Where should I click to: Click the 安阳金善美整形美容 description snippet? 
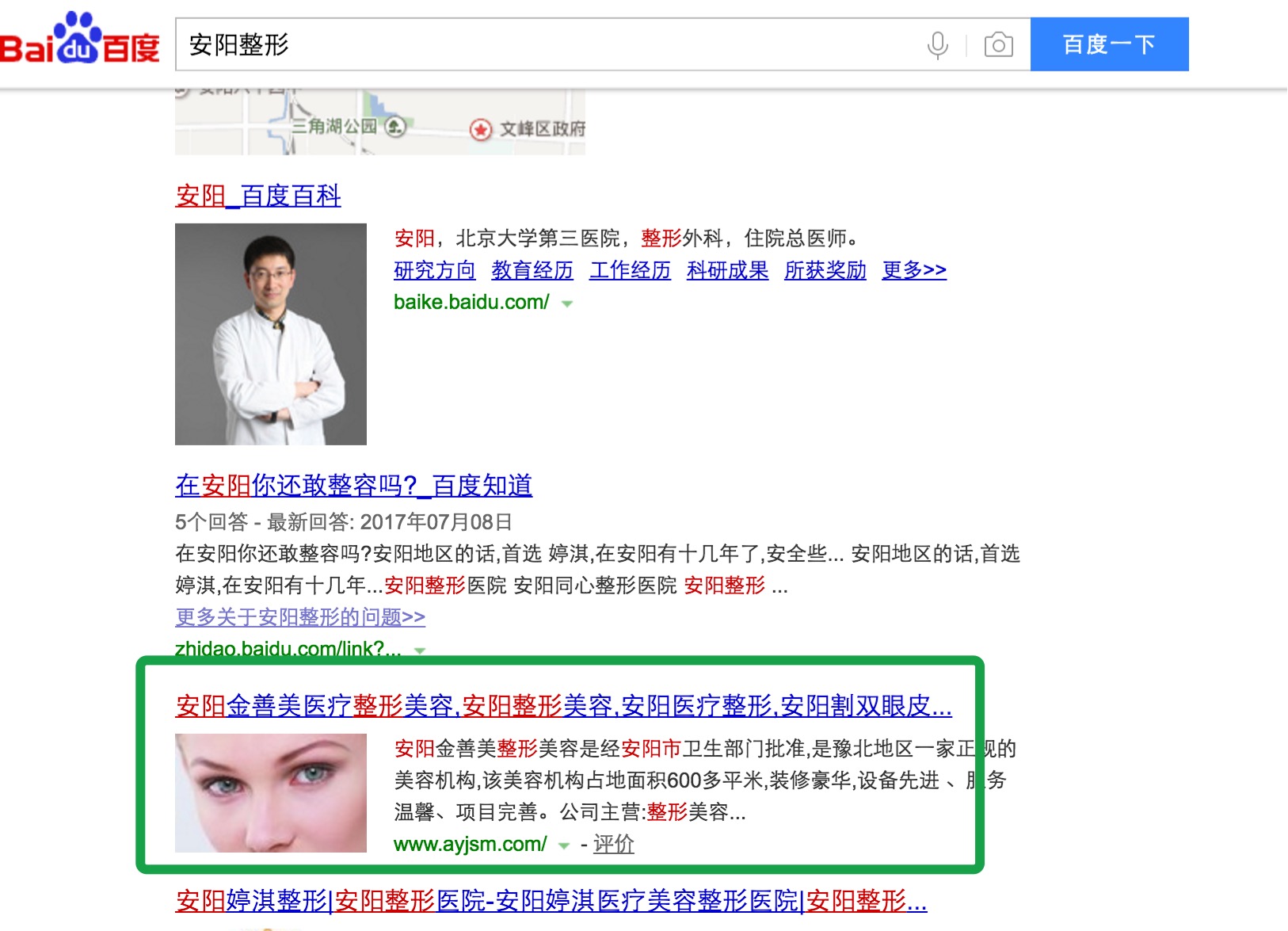tap(705, 780)
